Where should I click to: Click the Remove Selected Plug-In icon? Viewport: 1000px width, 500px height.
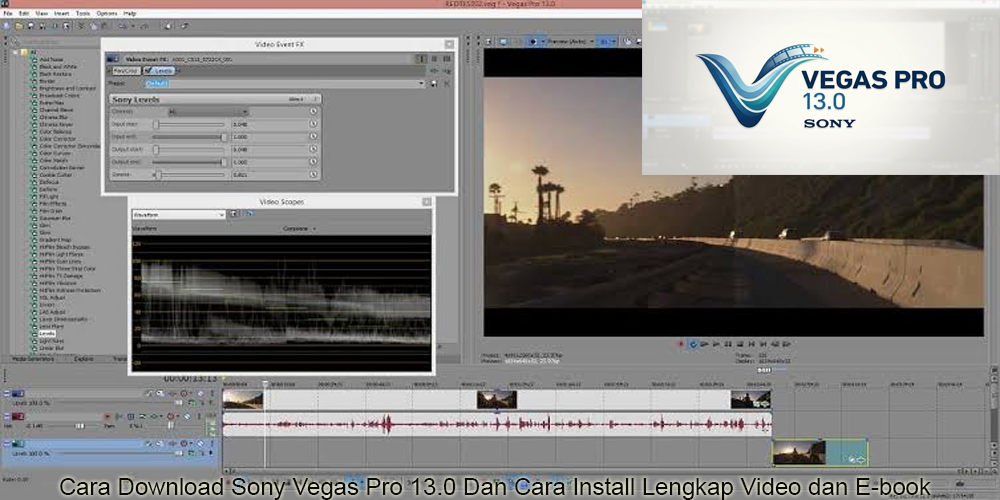(447, 71)
